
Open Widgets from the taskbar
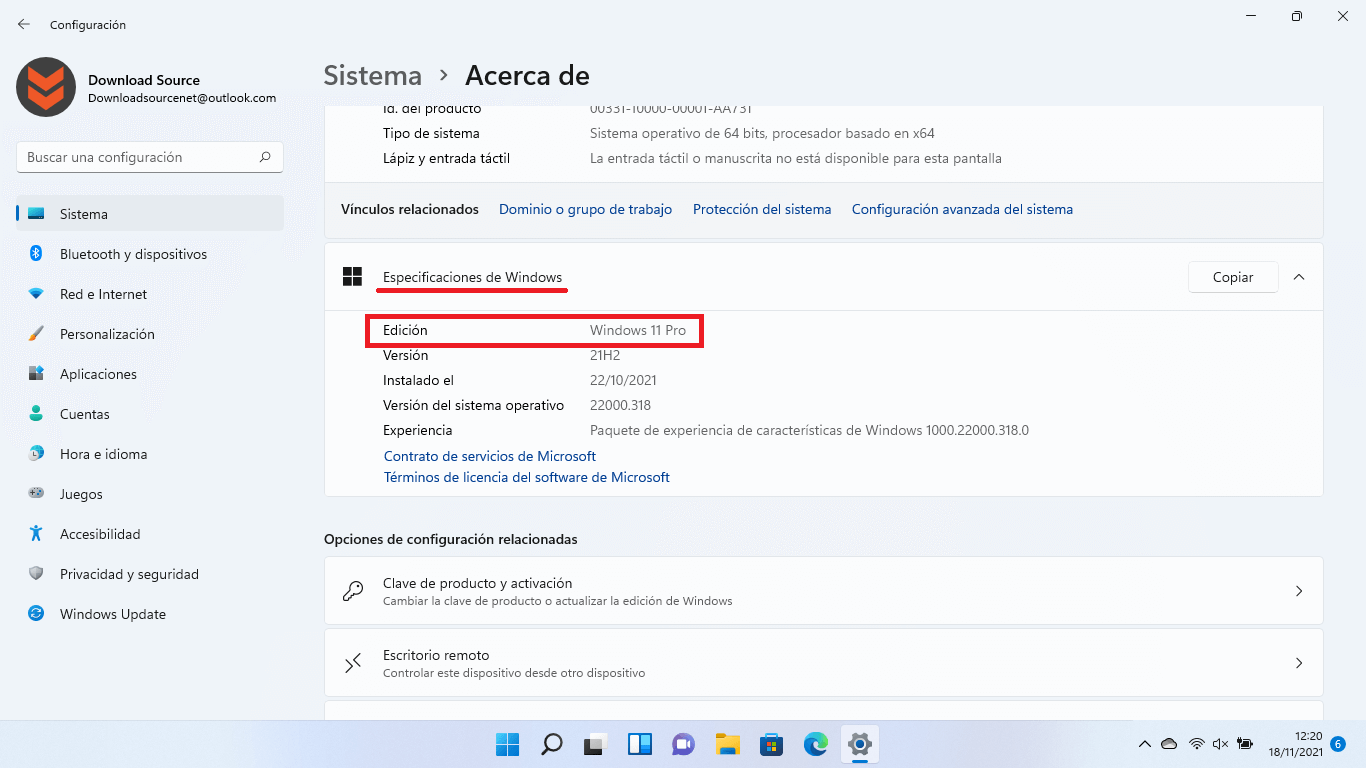[640, 744]
